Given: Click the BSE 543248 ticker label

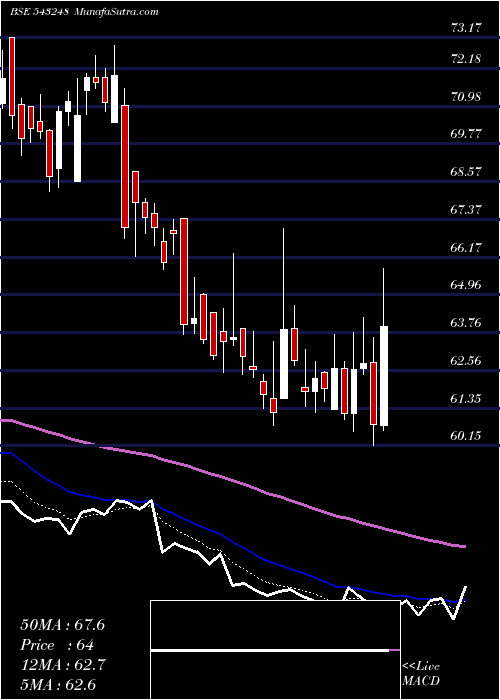Looking at the screenshot, I should coord(39,12).
